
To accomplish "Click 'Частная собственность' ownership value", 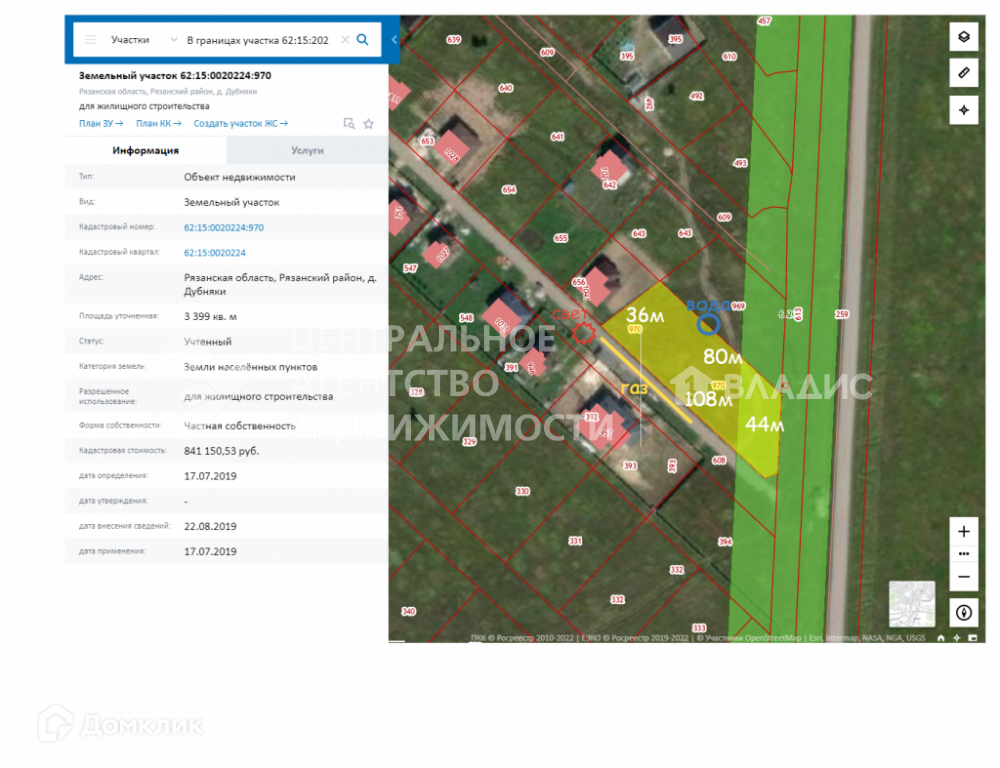I will (240, 426).
